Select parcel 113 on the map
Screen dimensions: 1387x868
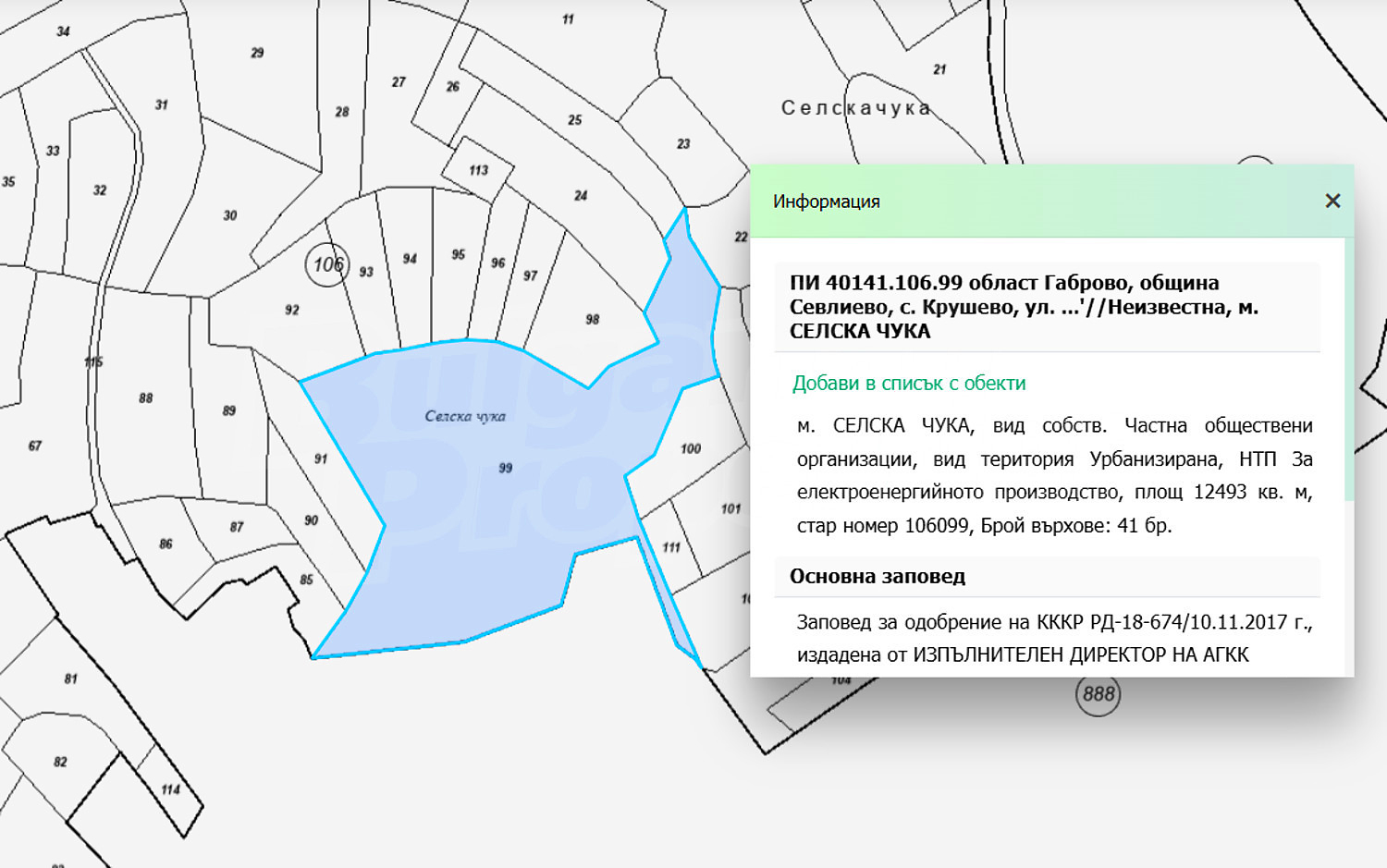[x=478, y=170]
